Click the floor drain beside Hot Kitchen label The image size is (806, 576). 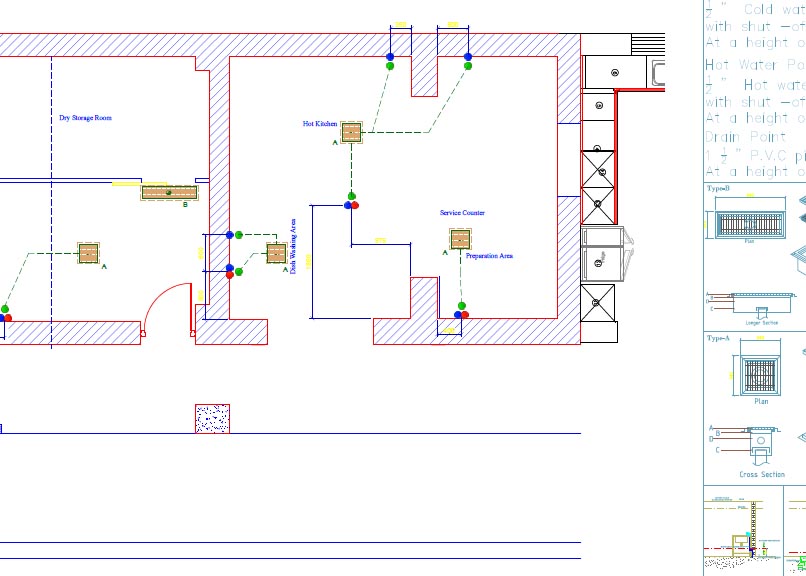(350, 132)
